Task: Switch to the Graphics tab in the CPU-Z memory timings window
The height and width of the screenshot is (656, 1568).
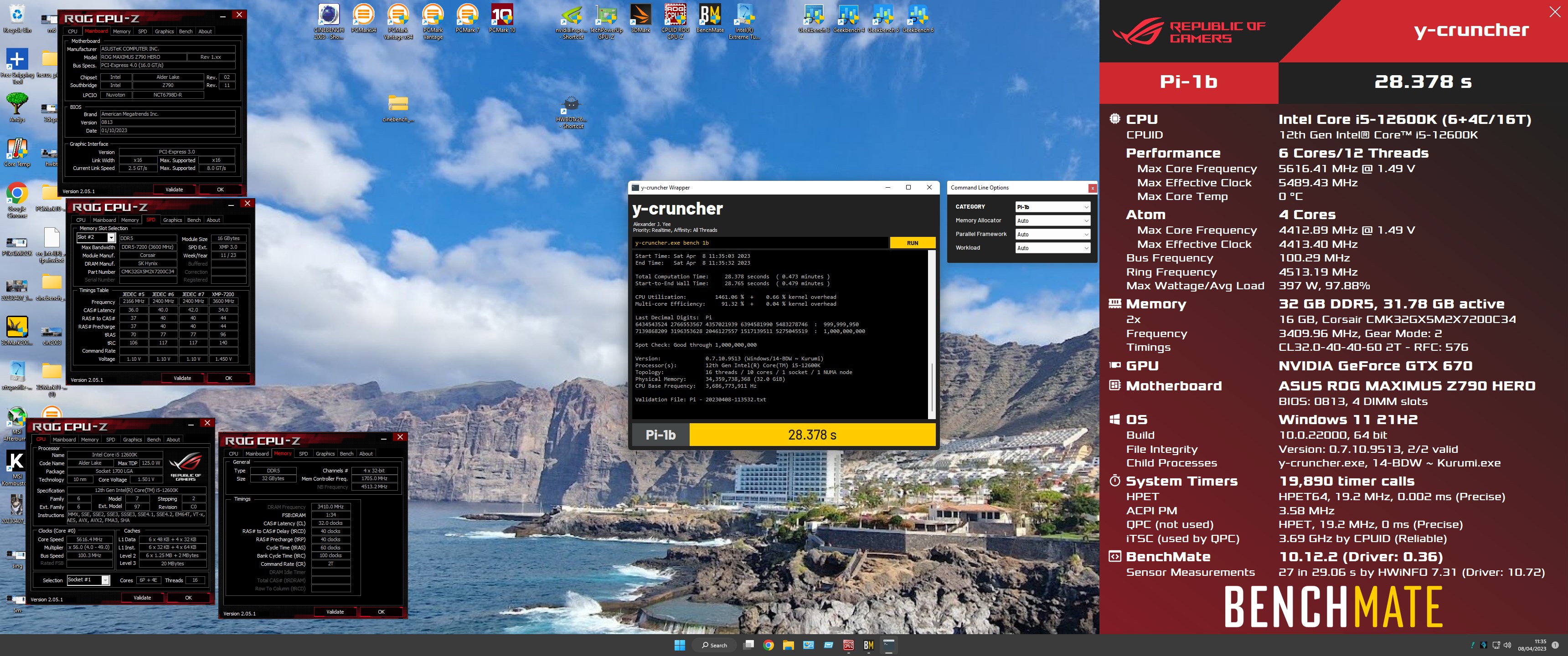Action: [325, 454]
